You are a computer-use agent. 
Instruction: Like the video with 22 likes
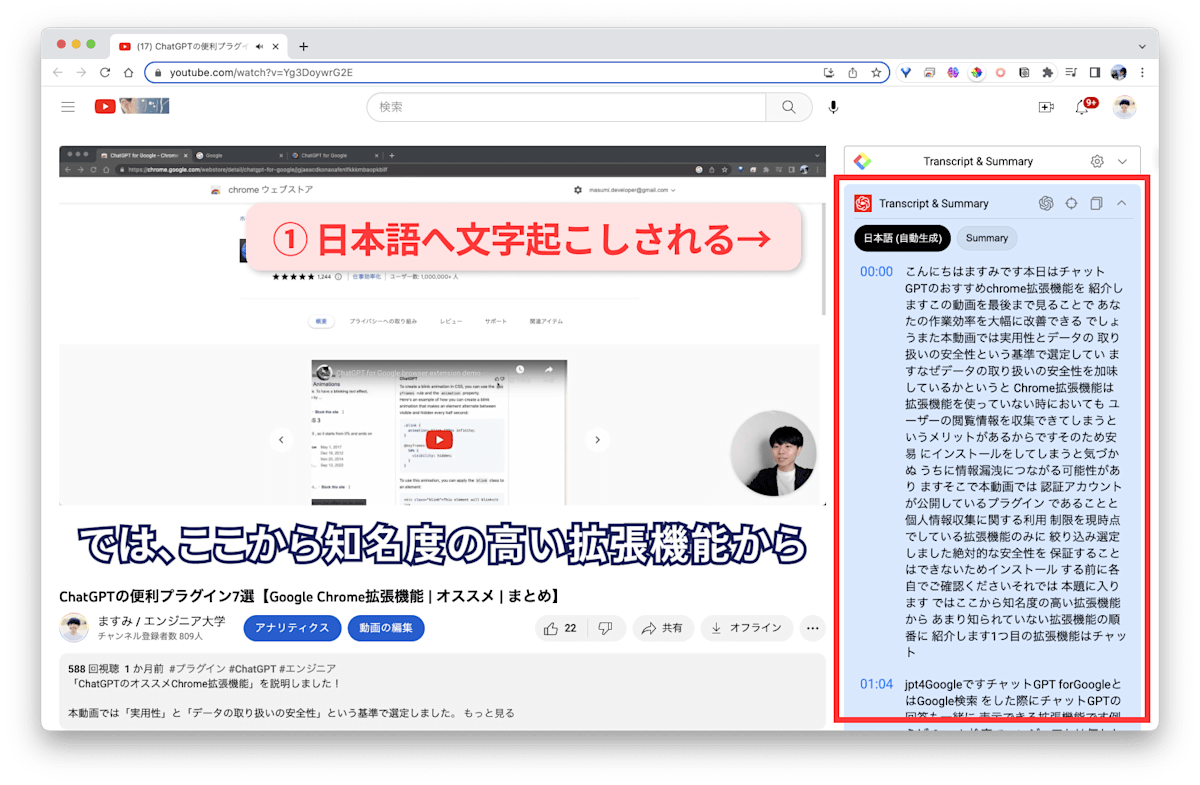(x=560, y=628)
